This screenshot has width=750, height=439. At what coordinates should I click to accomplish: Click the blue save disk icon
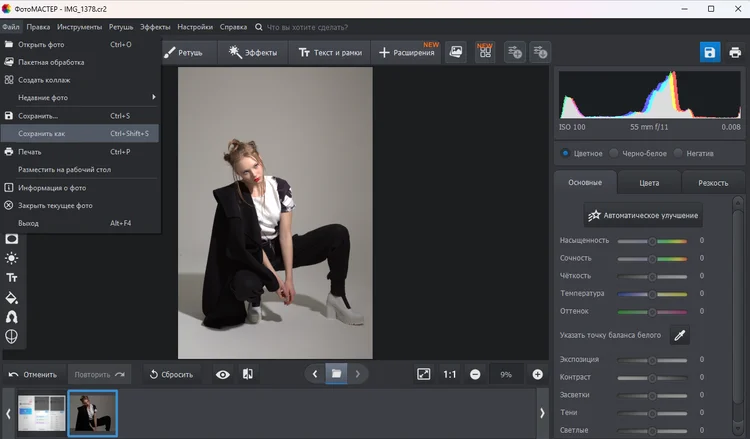(x=709, y=52)
